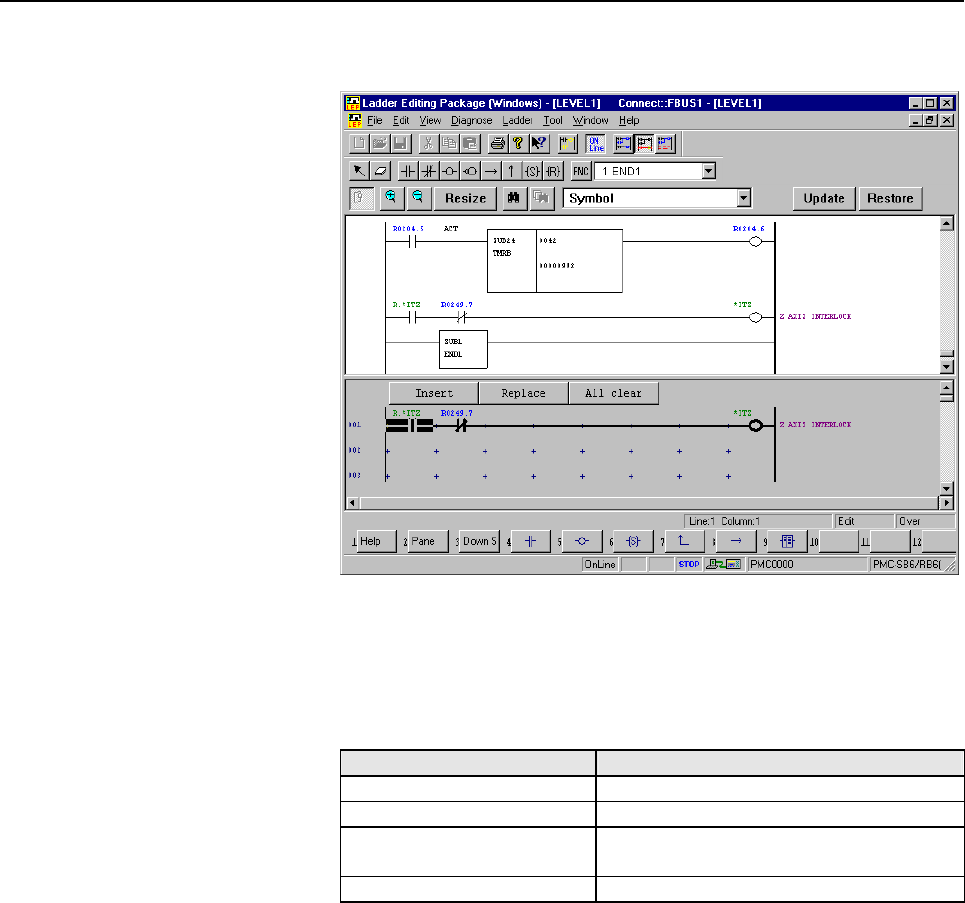
Task: Insert a set coil {S} from toolbar
Action: (533, 171)
